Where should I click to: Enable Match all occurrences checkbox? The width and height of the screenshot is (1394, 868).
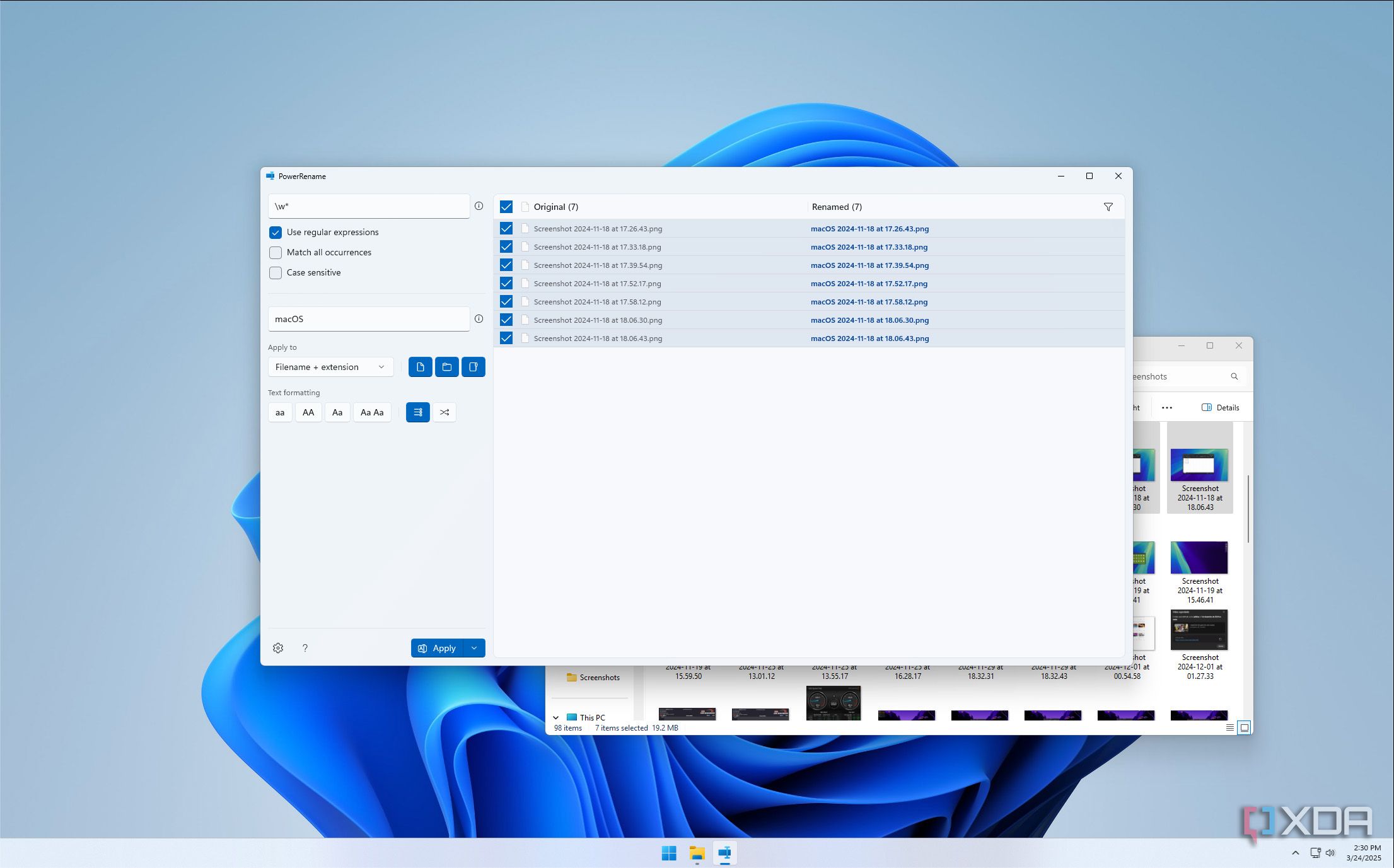tap(276, 253)
